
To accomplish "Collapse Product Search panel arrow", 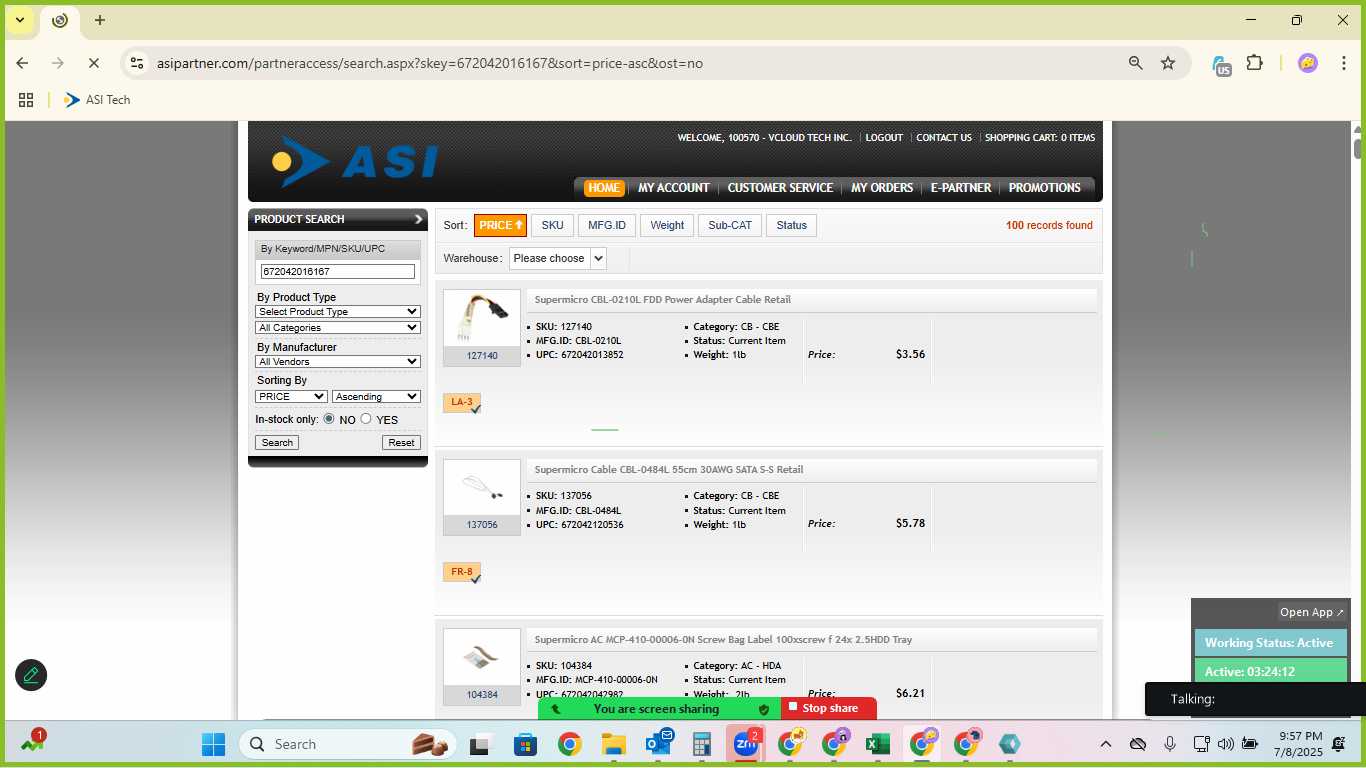I will 418,219.
